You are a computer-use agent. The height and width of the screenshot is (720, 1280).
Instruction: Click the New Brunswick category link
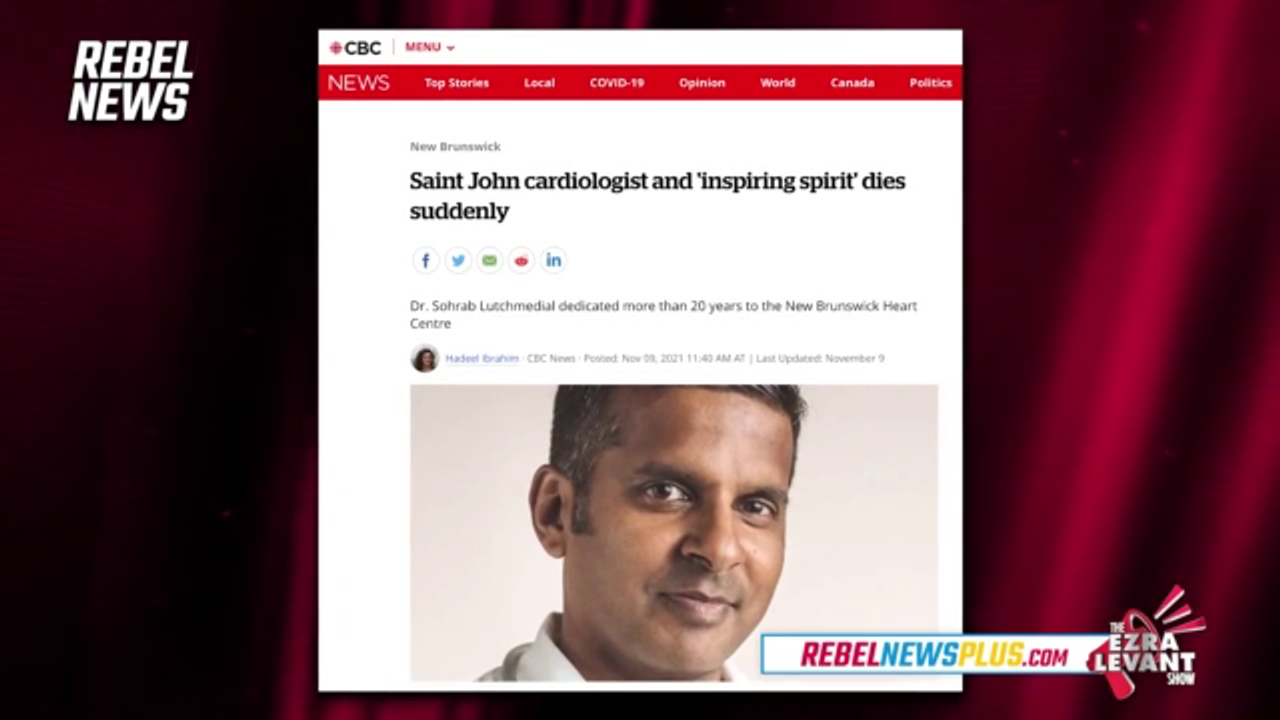pyautogui.click(x=455, y=147)
